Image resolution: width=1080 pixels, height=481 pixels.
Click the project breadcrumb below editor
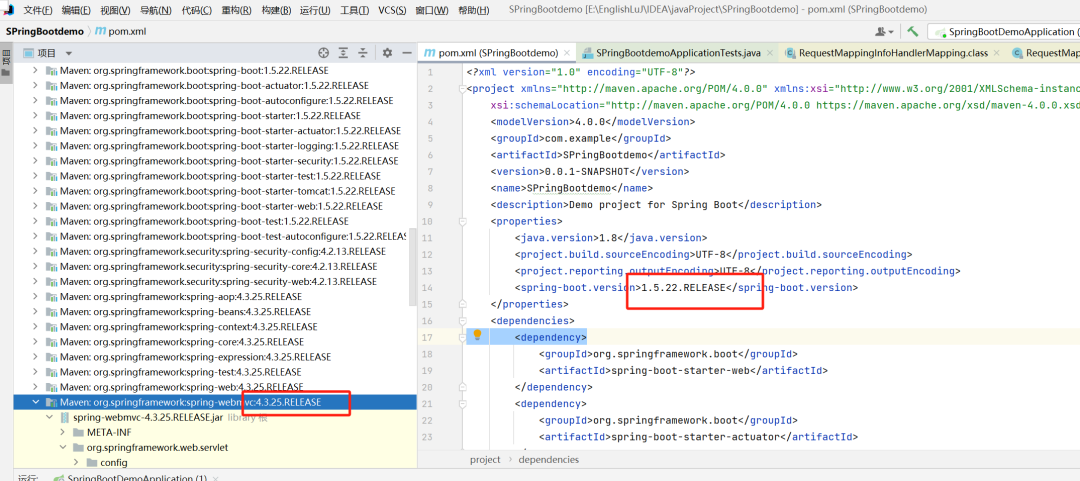point(485,460)
